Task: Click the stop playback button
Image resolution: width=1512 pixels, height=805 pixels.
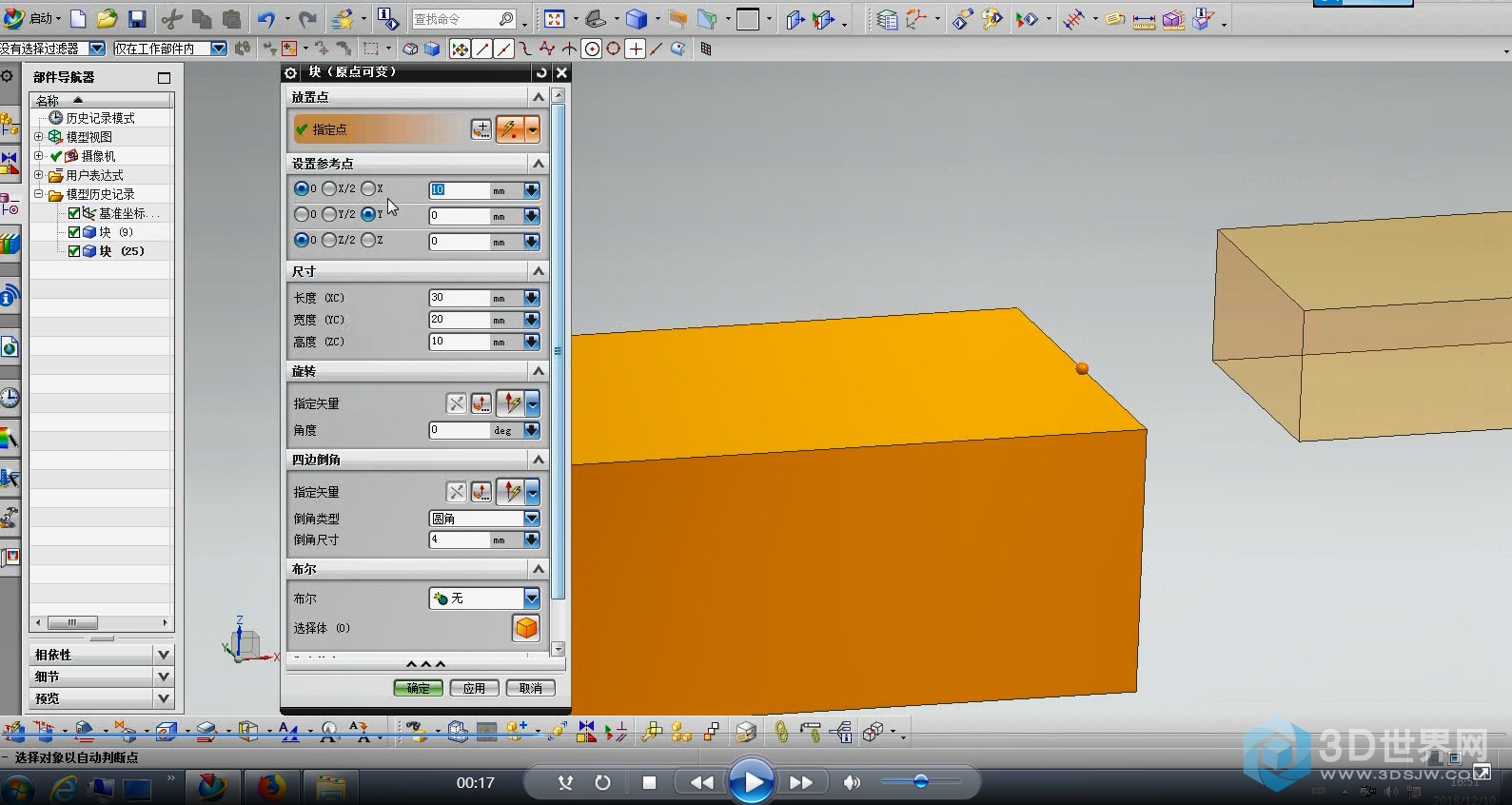Action: click(x=649, y=782)
